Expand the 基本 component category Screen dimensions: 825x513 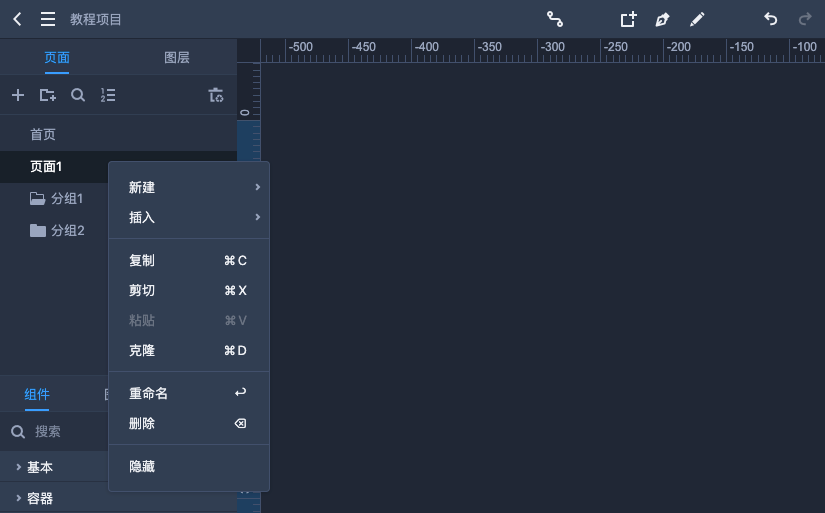point(40,467)
